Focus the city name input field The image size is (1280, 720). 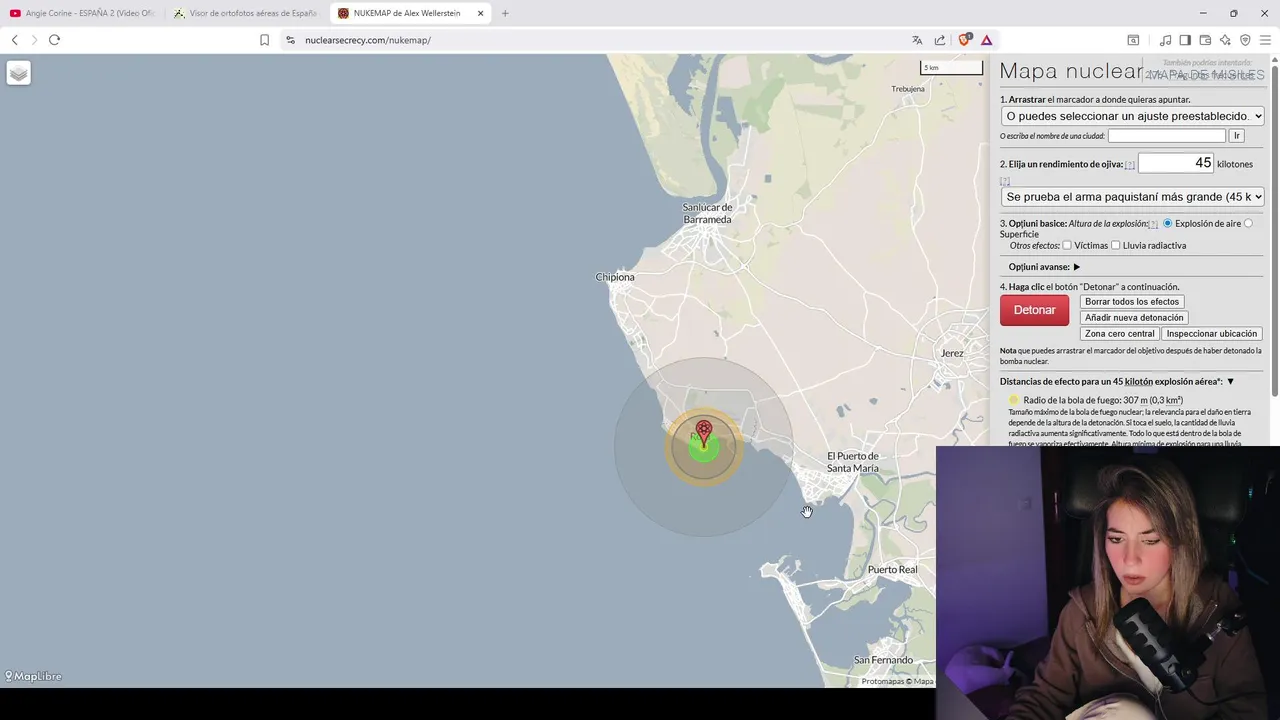pyautogui.click(x=1166, y=136)
